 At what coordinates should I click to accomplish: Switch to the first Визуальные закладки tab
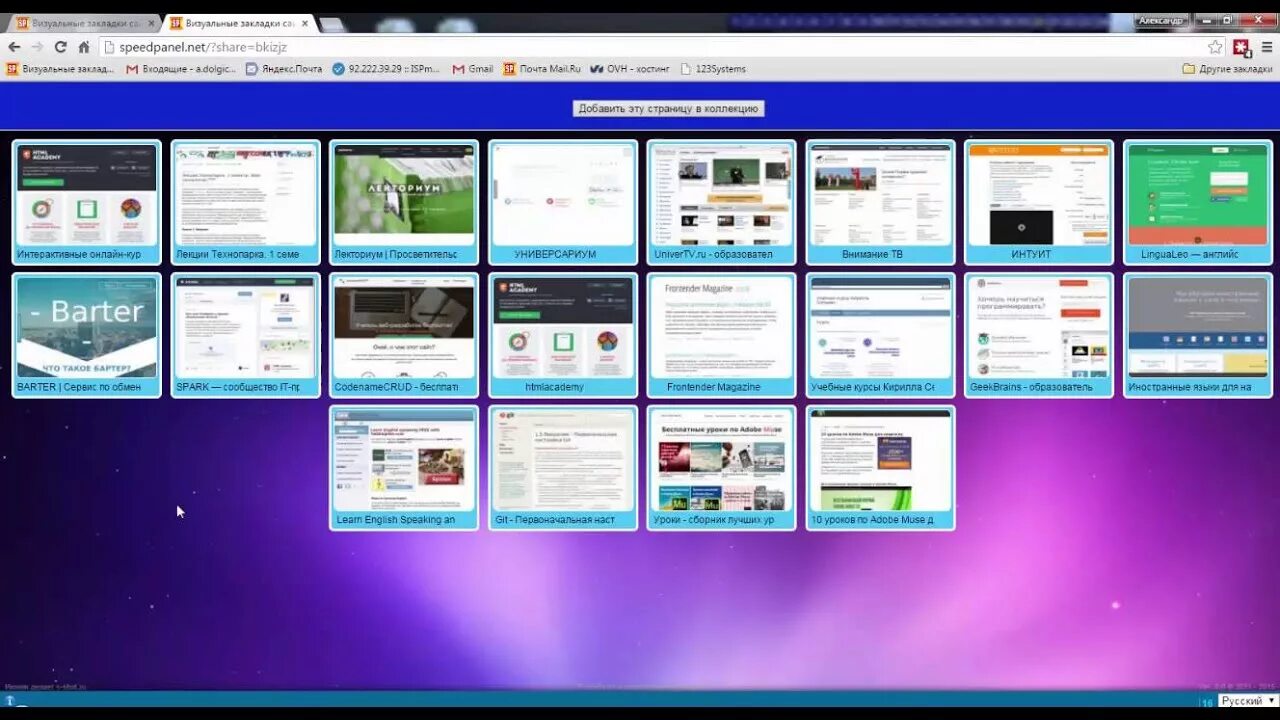pyautogui.click(x=85, y=22)
